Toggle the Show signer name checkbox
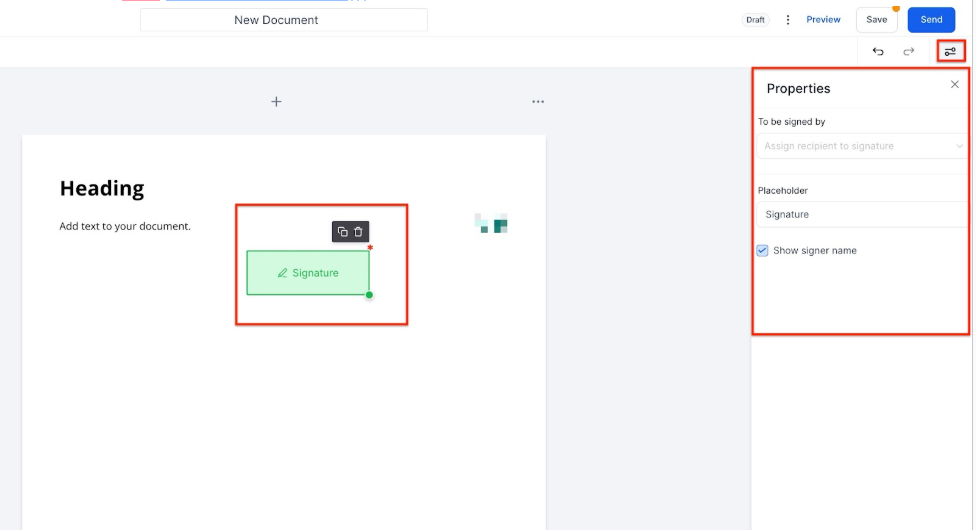976x530 pixels. [762, 250]
